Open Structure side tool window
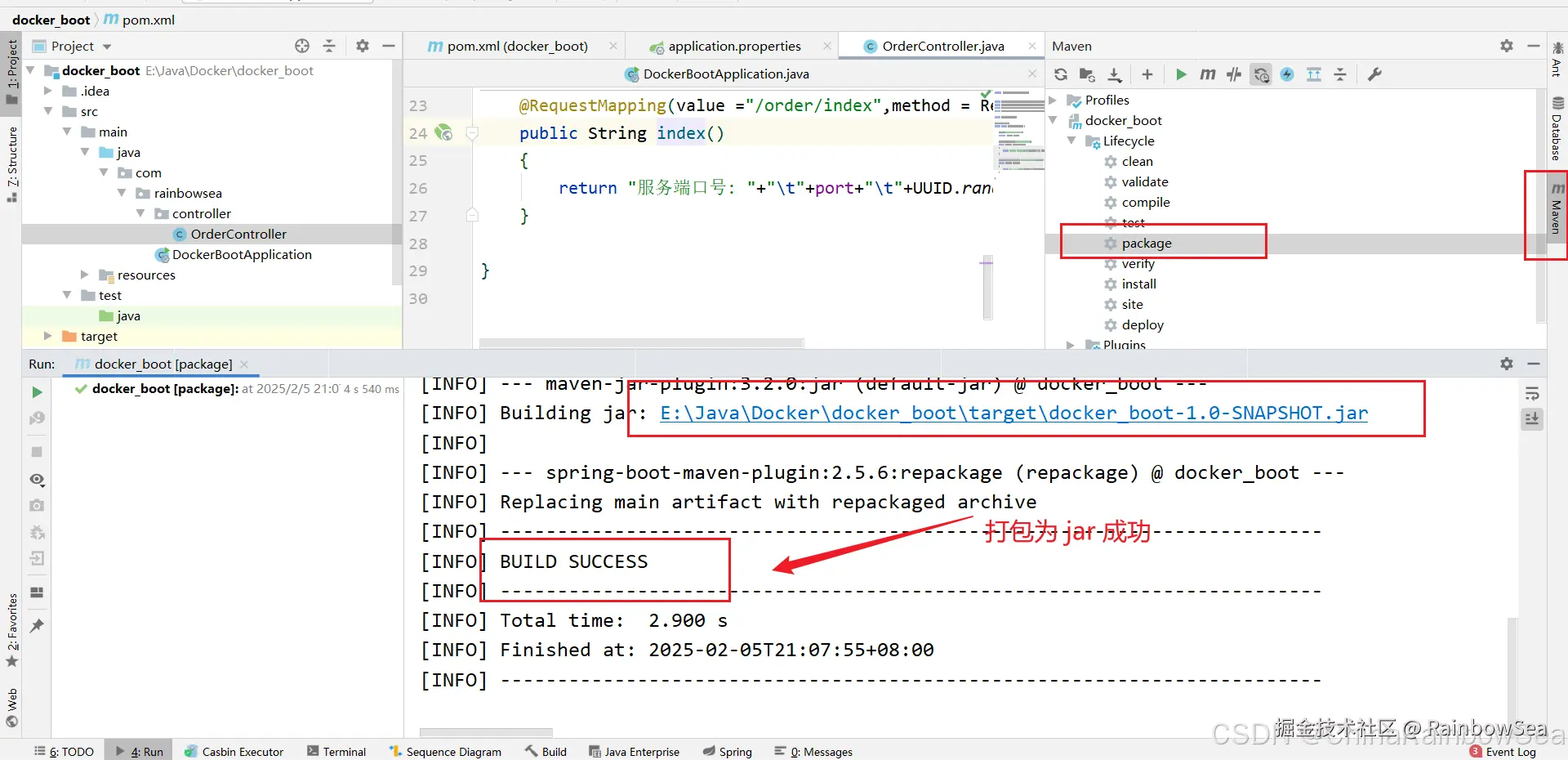 (11, 163)
